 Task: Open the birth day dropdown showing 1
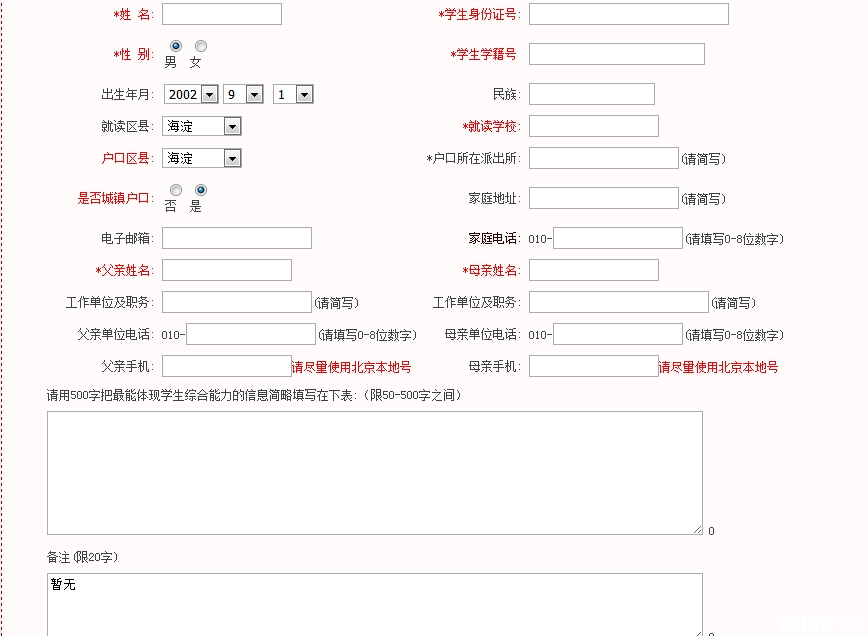(x=293, y=94)
